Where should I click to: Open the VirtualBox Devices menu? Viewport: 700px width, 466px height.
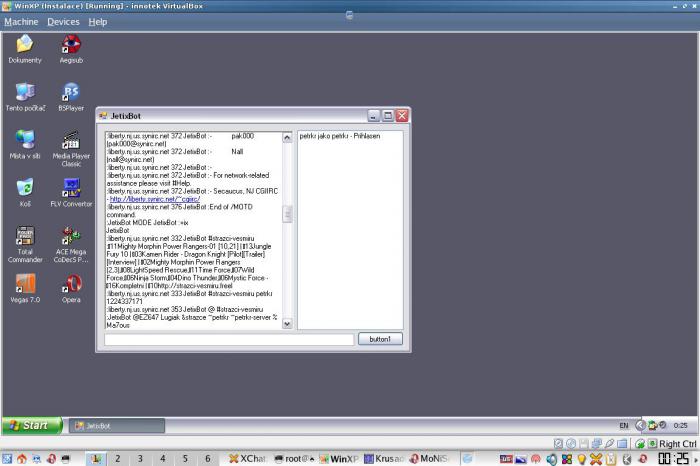click(63, 22)
